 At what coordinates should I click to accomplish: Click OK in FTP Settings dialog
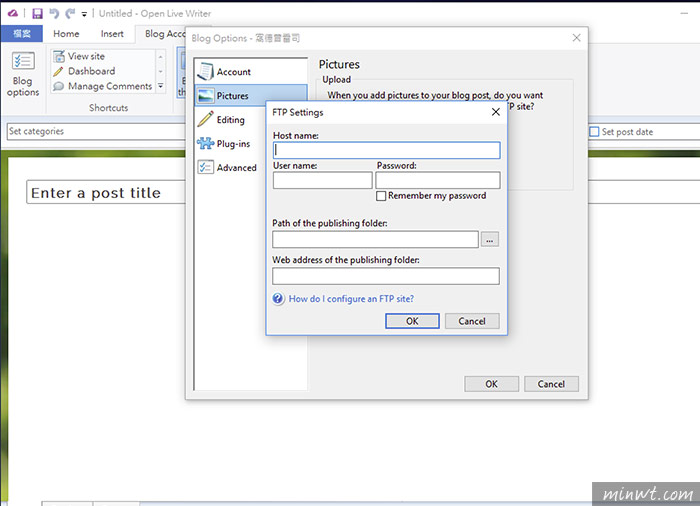pos(412,321)
